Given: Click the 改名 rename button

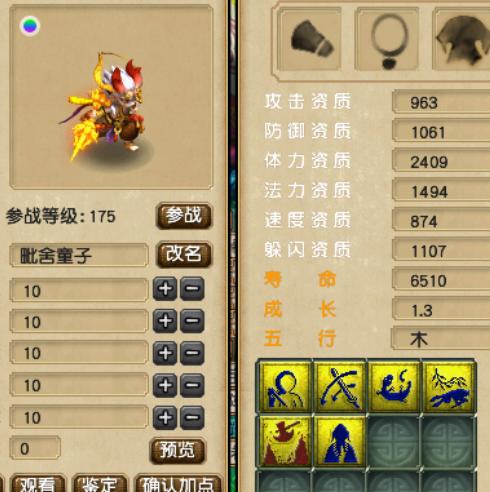Looking at the screenshot, I should coord(184,255).
